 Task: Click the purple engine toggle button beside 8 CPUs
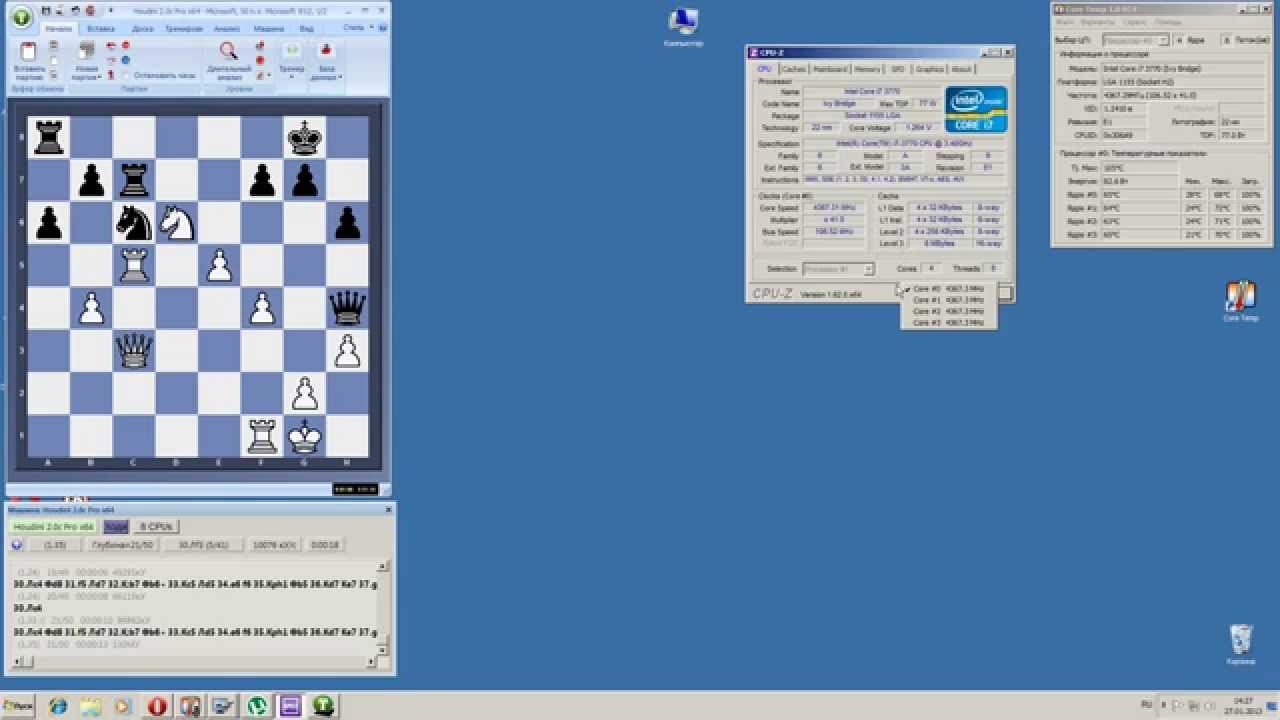tap(116, 526)
